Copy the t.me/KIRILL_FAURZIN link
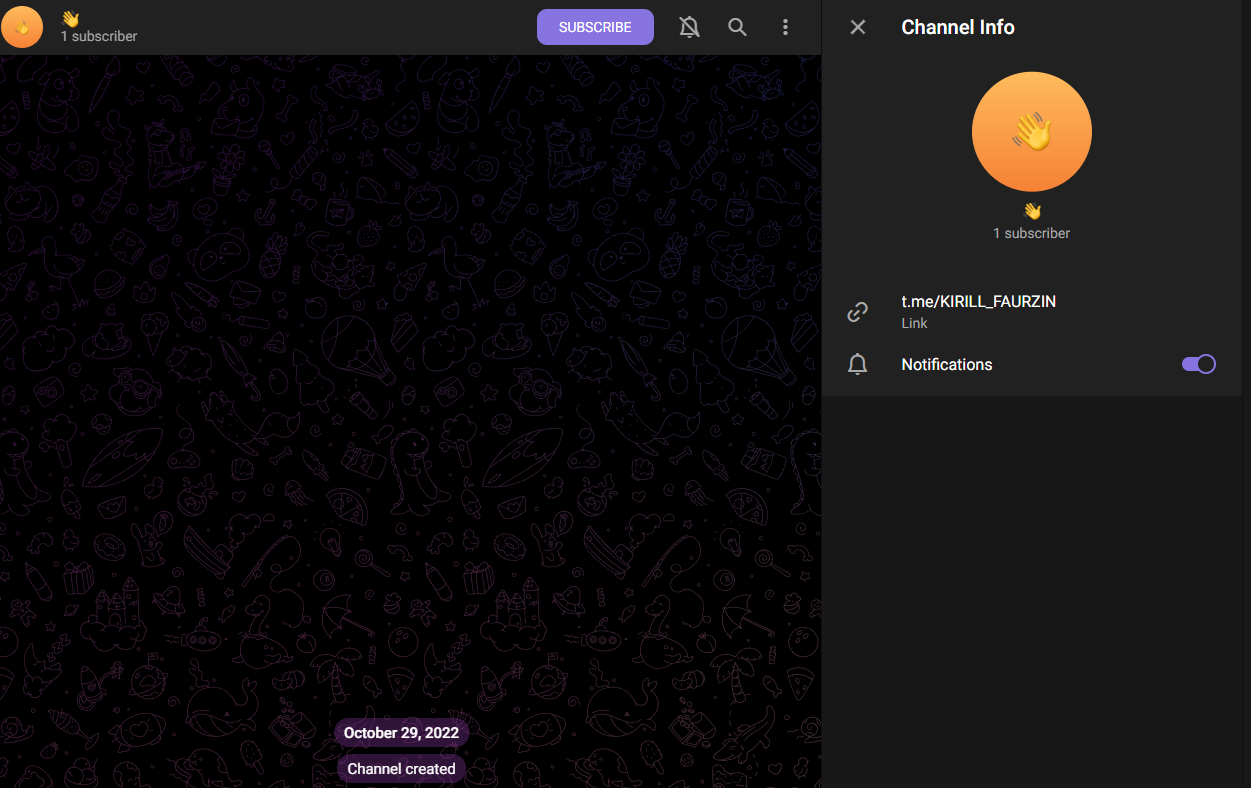This screenshot has width=1251, height=788. pos(978,301)
